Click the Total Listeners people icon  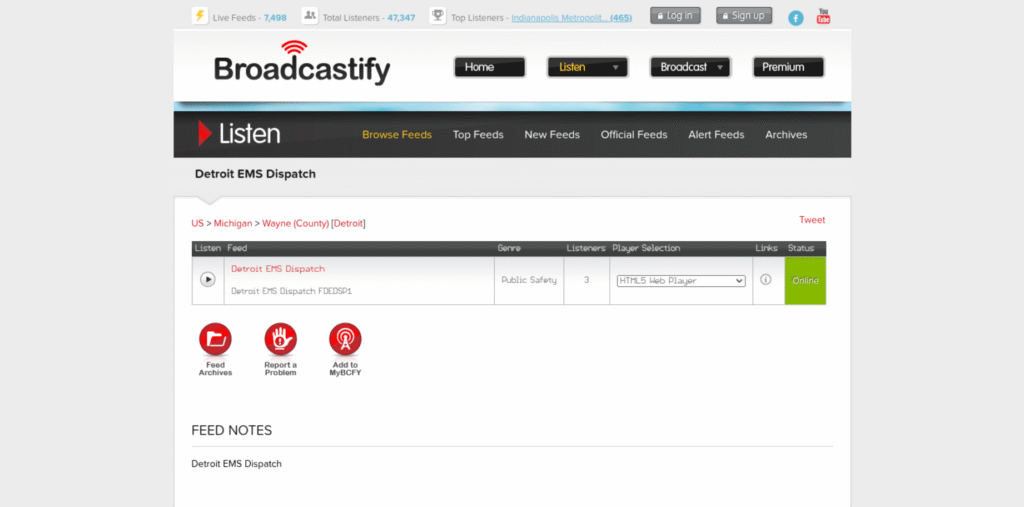(x=310, y=16)
